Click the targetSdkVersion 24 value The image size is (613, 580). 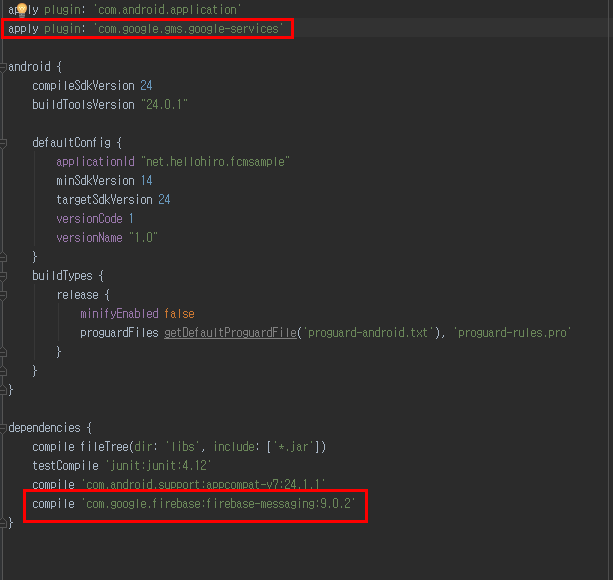tap(164, 200)
